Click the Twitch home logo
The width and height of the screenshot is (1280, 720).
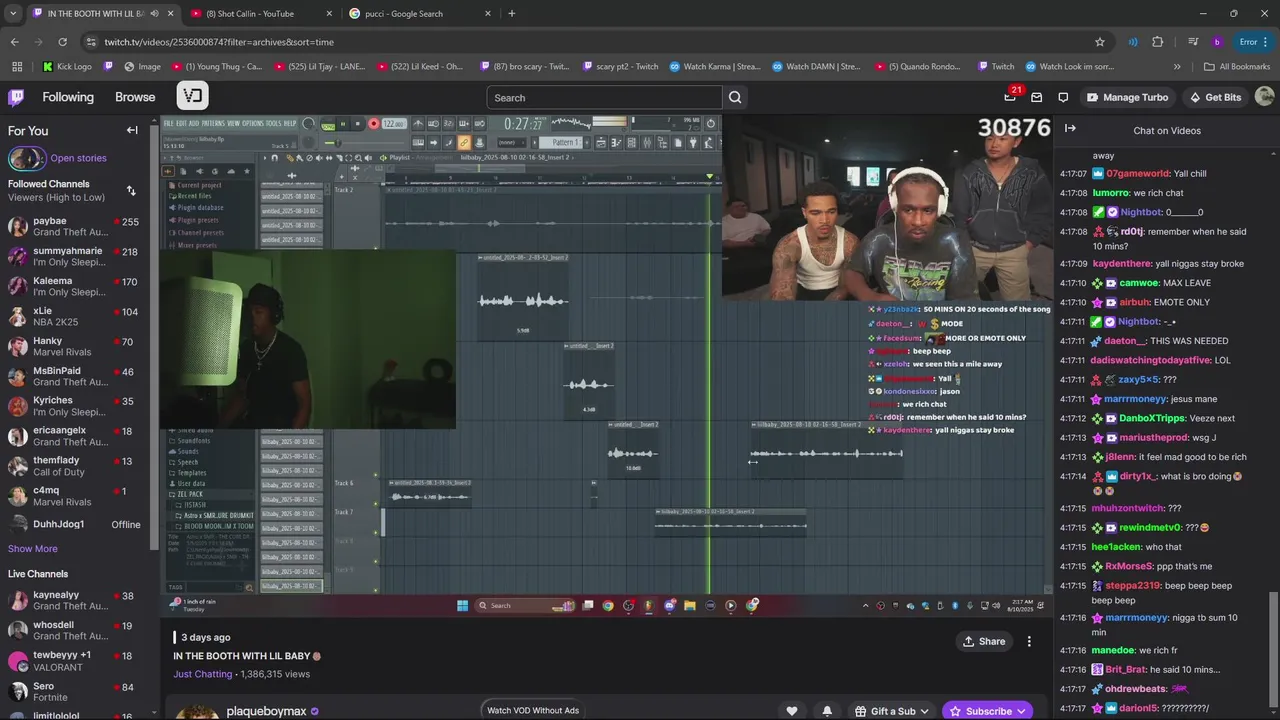tap(16, 97)
